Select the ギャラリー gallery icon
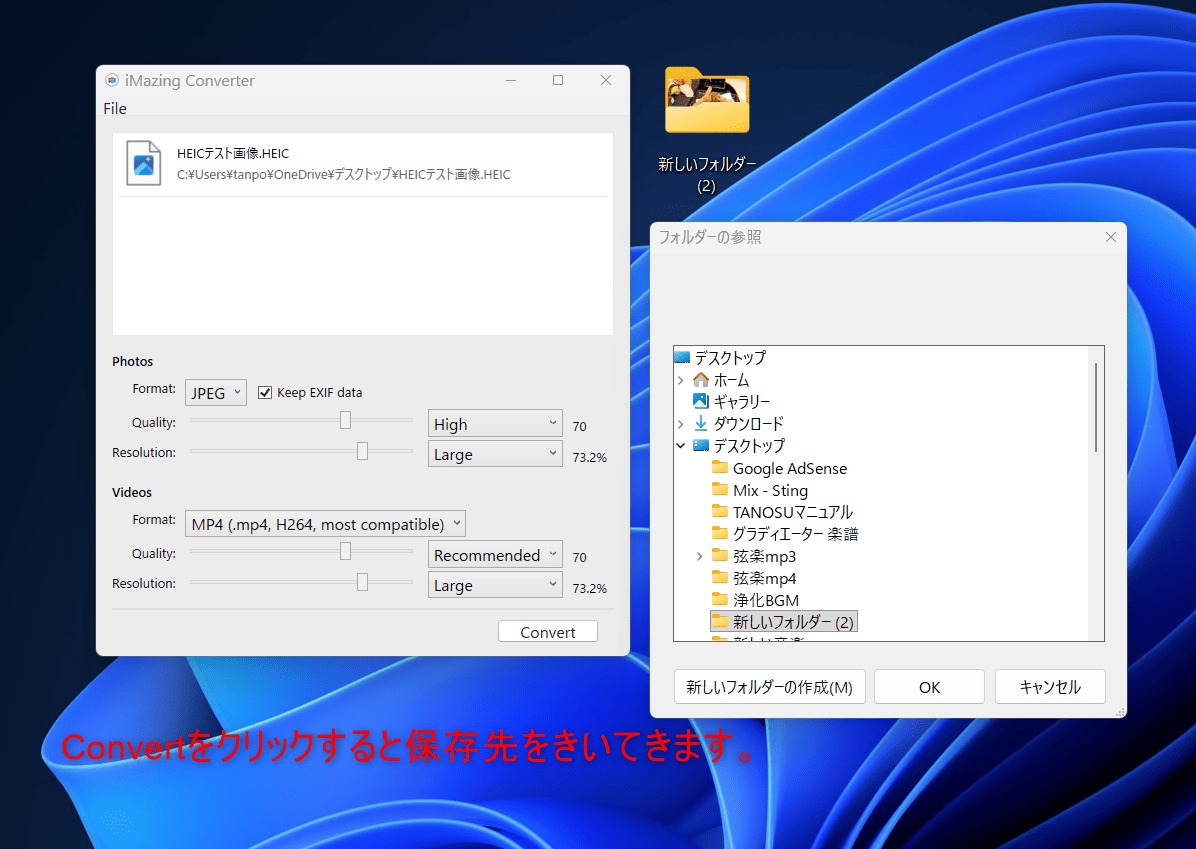The width and height of the screenshot is (1196, 849). pyautogui.click(x=700, y=401)
